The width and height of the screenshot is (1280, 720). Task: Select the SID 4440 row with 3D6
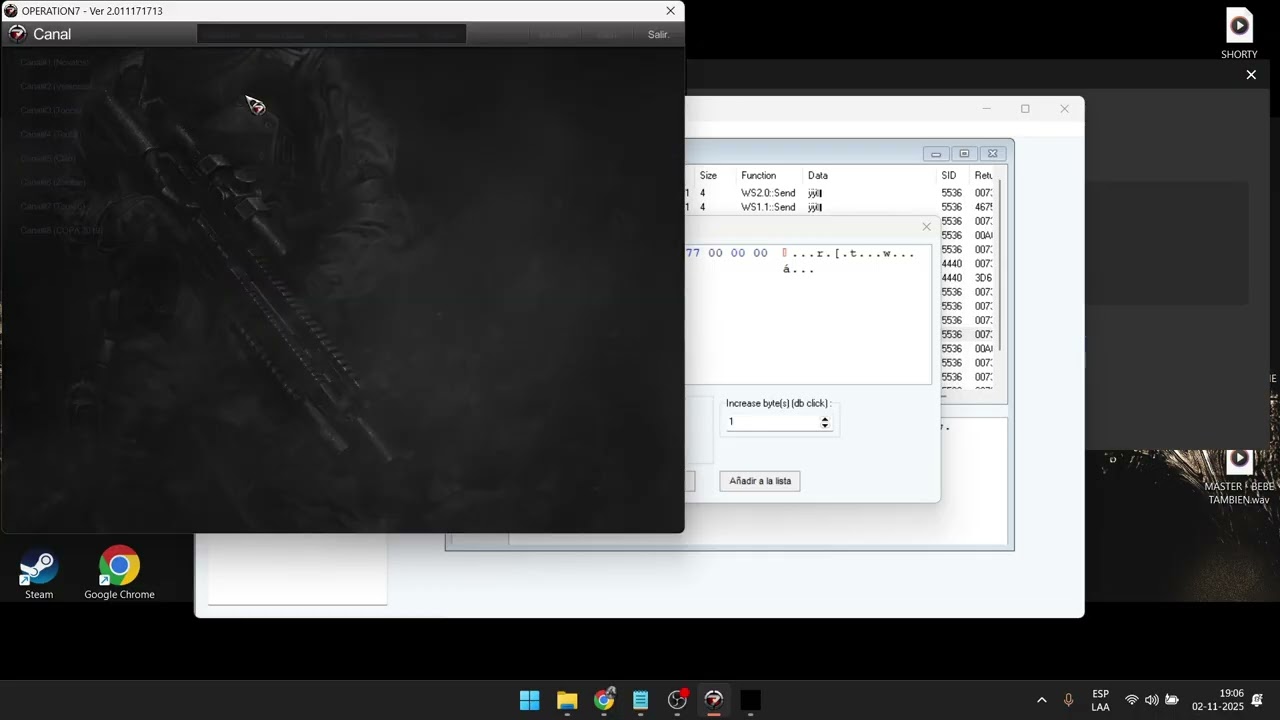(967, 278)
